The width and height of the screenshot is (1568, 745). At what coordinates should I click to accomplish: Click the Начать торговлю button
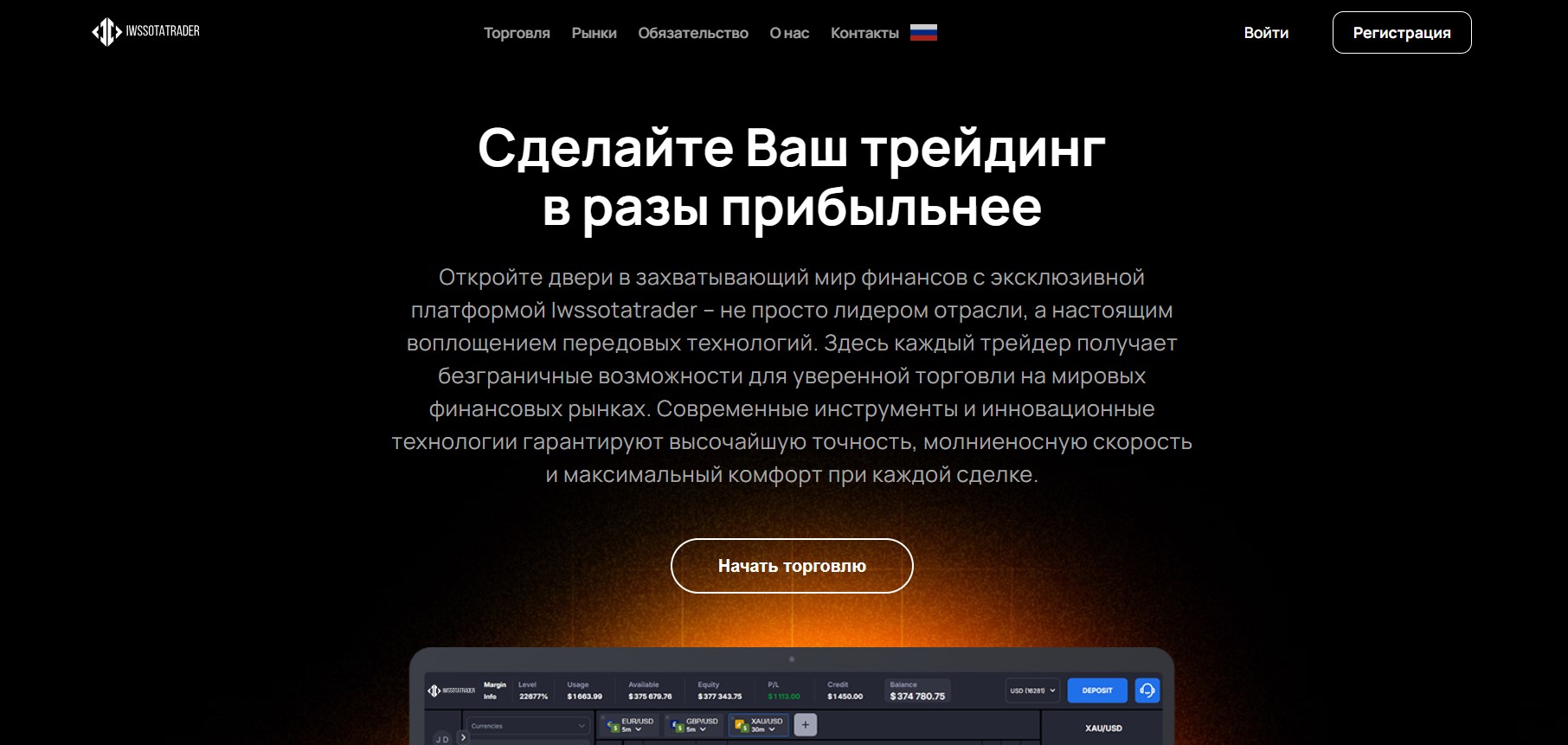[792, 566]
